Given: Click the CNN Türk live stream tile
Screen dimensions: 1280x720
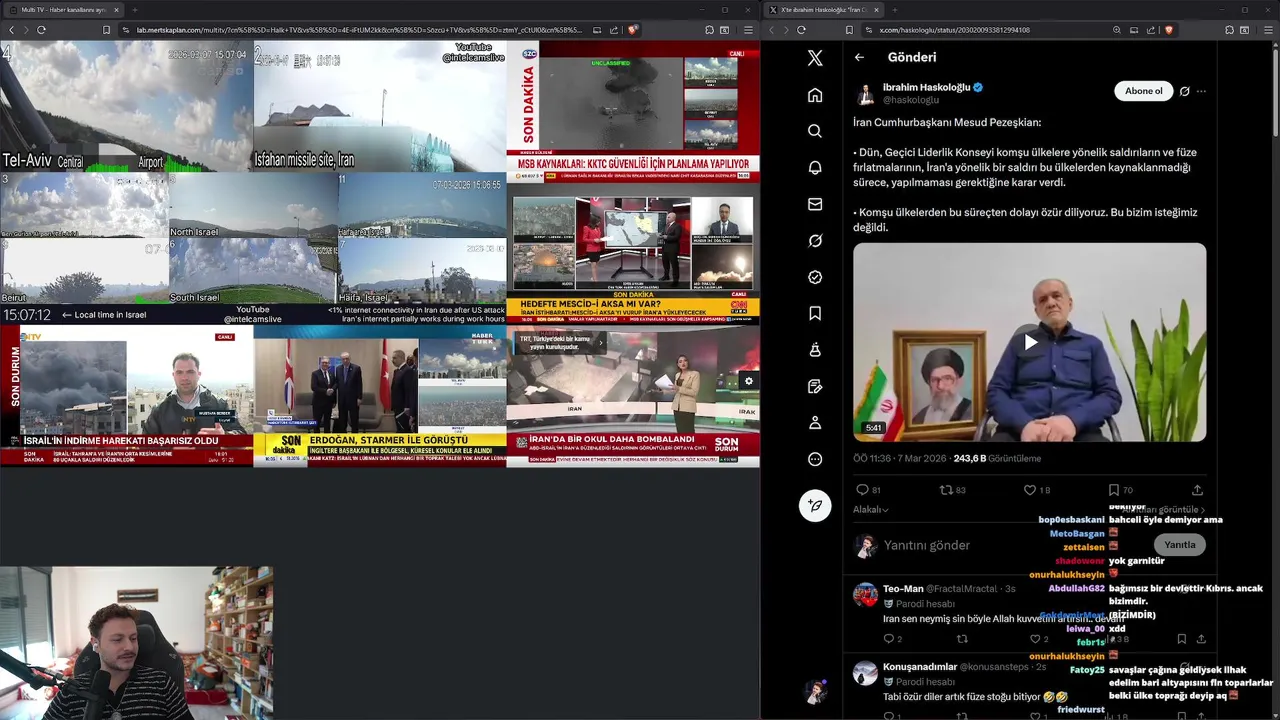Looking at the screenshot, I should click(x=633, y=254).
